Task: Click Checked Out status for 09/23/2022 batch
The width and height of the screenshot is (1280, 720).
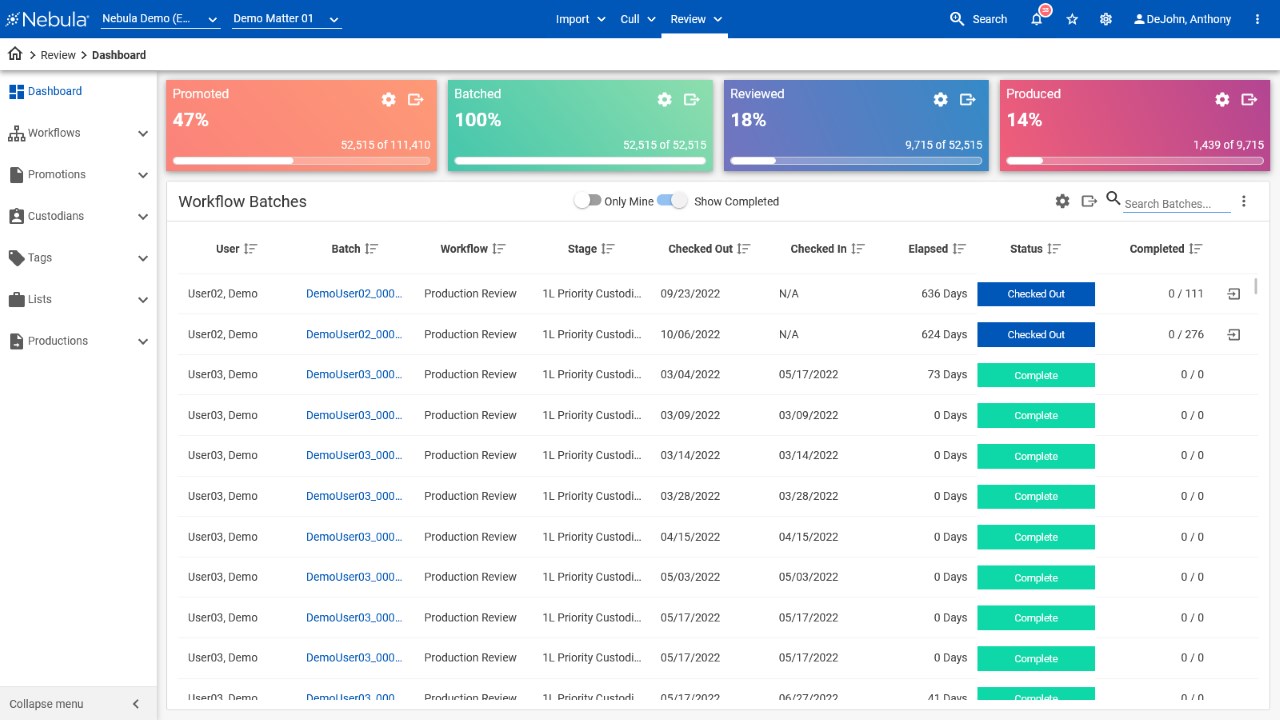Action: pyautogui.click(x=1036, y=294)
